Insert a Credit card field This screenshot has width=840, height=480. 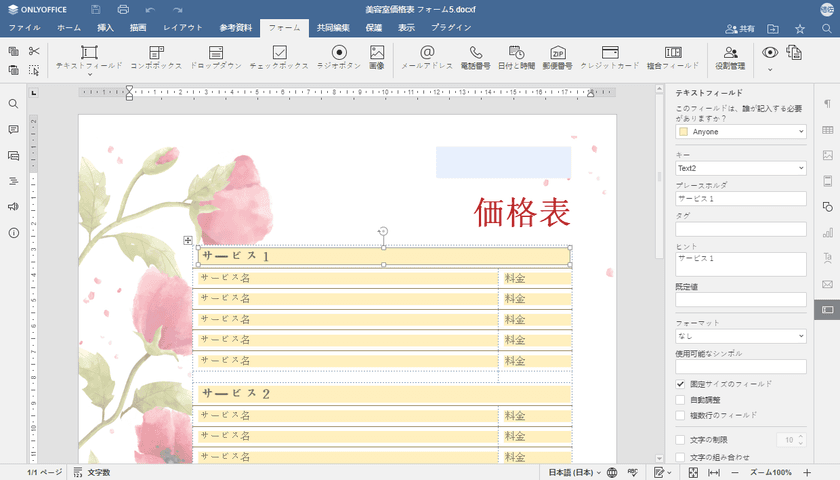click(x=610, y=57)
